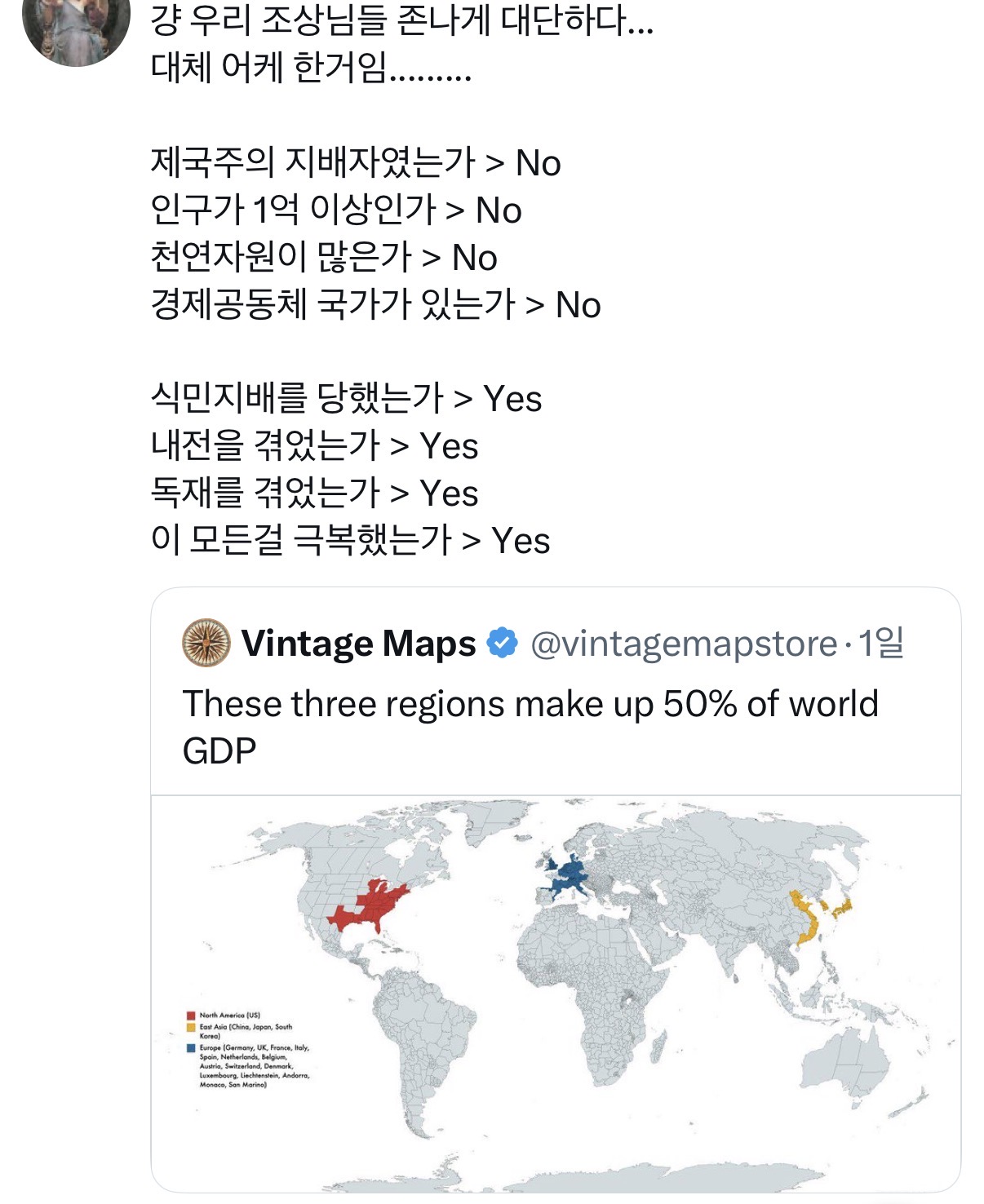
Task: Open the @vintagemapstore handle
Action: click(684, 644)
